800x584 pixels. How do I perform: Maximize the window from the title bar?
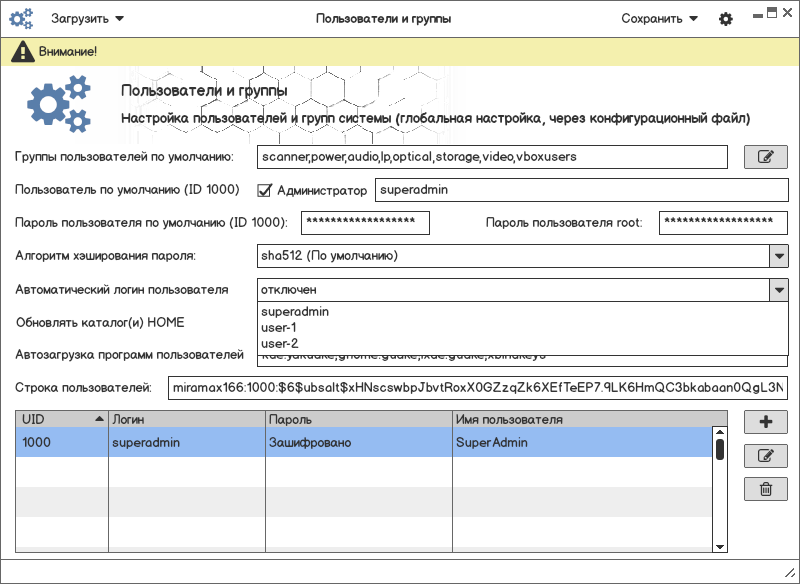click(771, 14)
